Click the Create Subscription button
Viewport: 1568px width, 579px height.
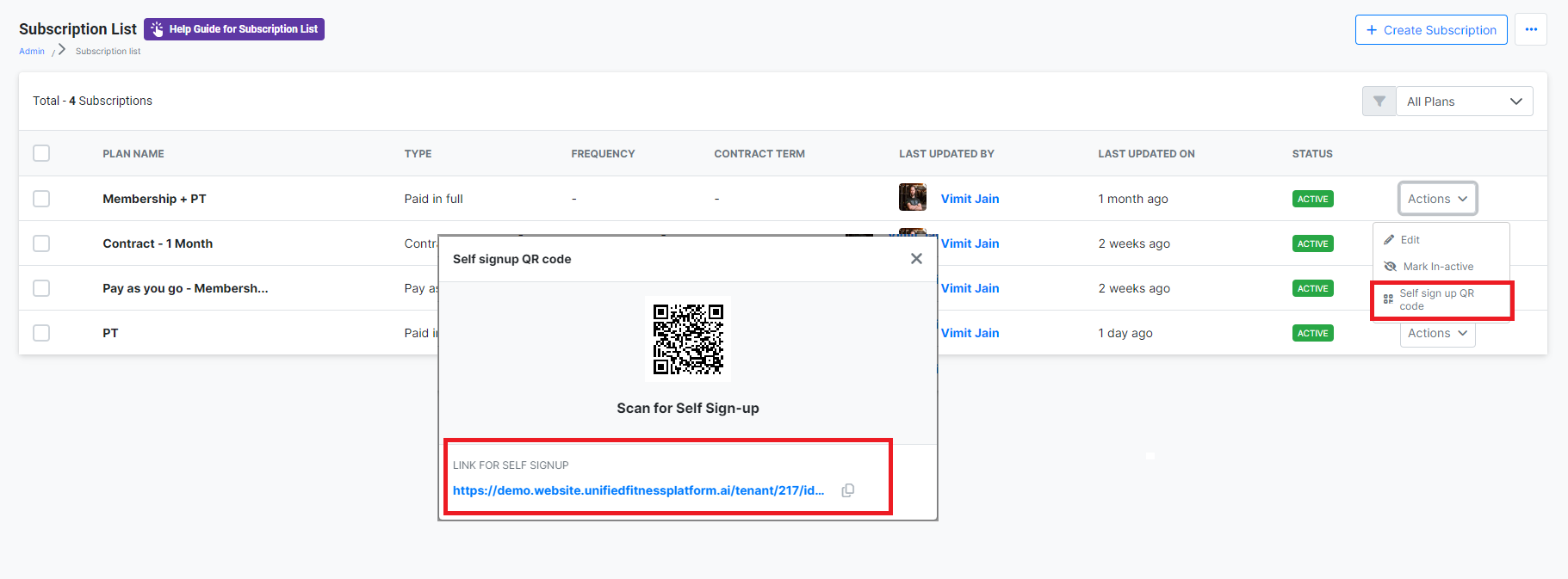pyautogui.click(x=1430, y=30)
